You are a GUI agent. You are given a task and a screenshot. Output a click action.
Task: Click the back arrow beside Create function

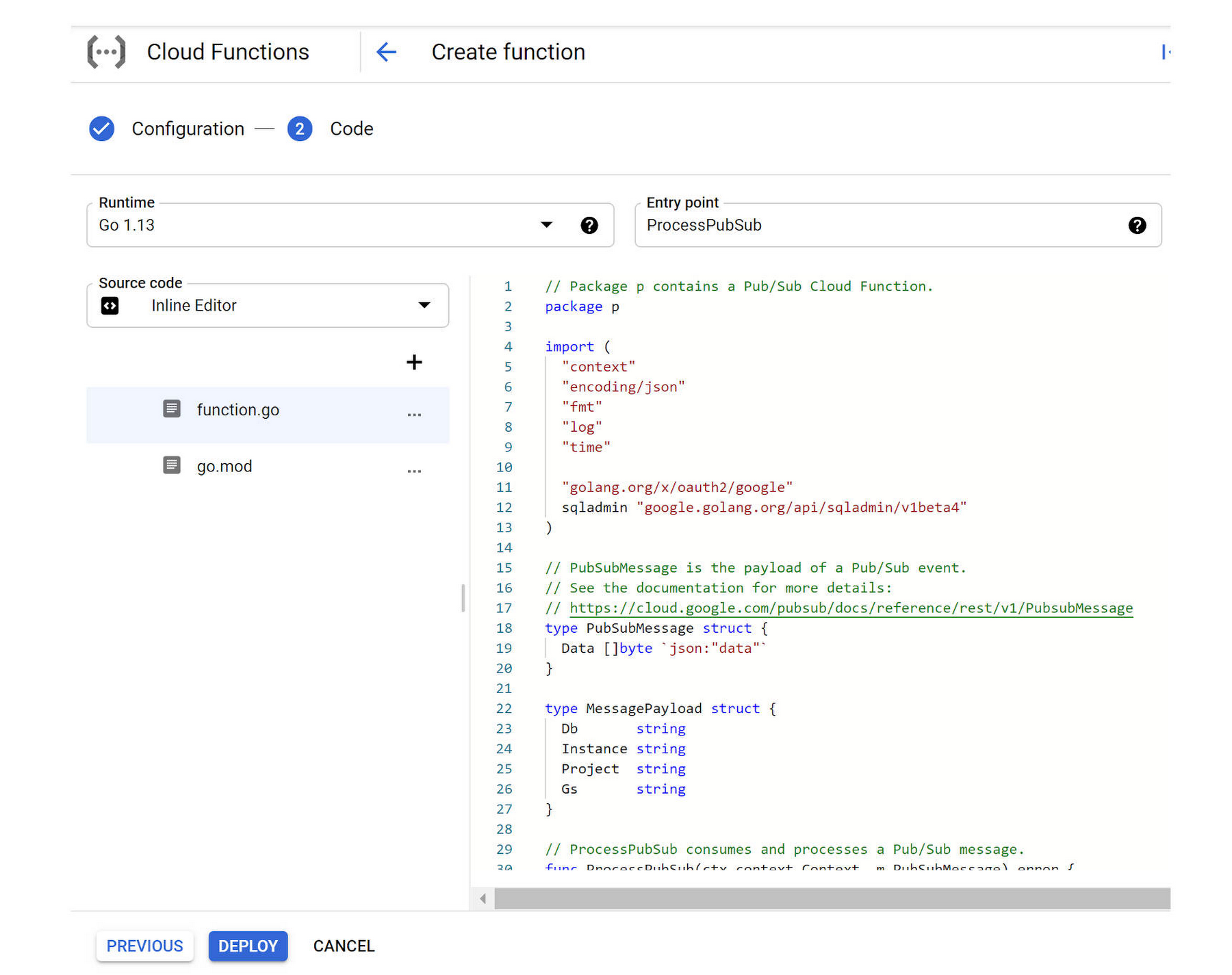386,51
